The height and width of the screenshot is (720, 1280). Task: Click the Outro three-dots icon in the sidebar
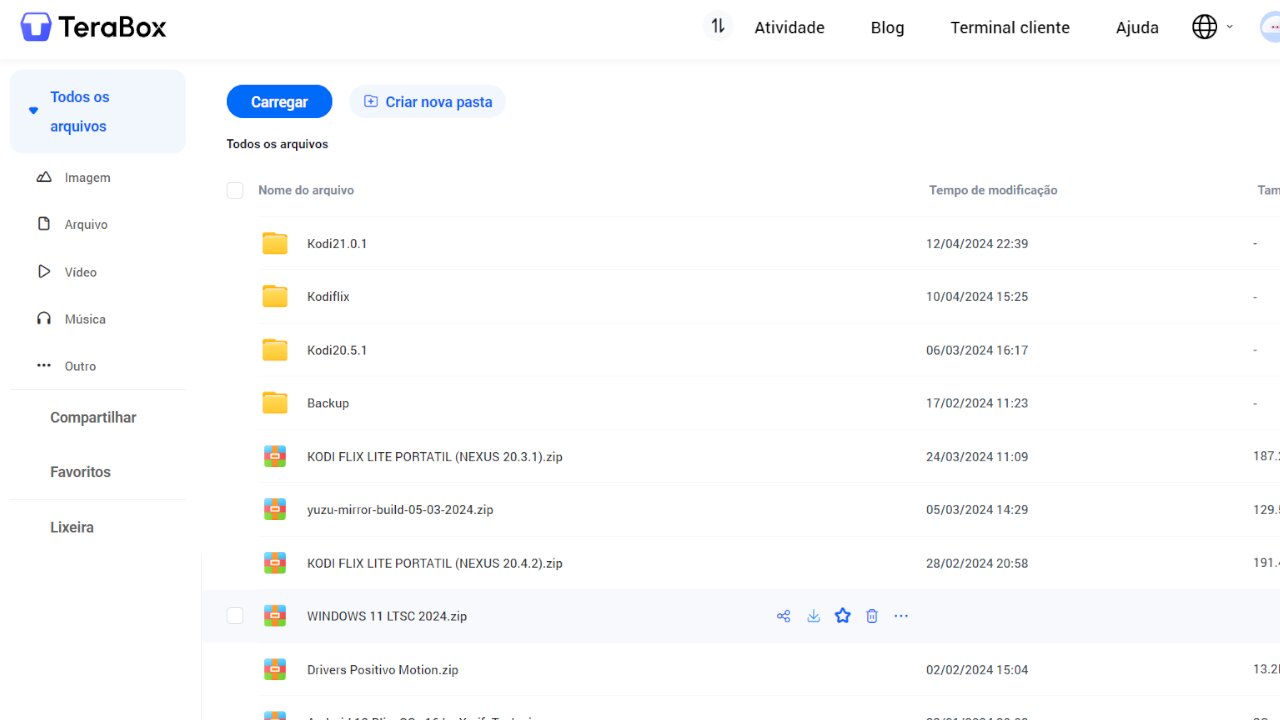coord(44,366)
